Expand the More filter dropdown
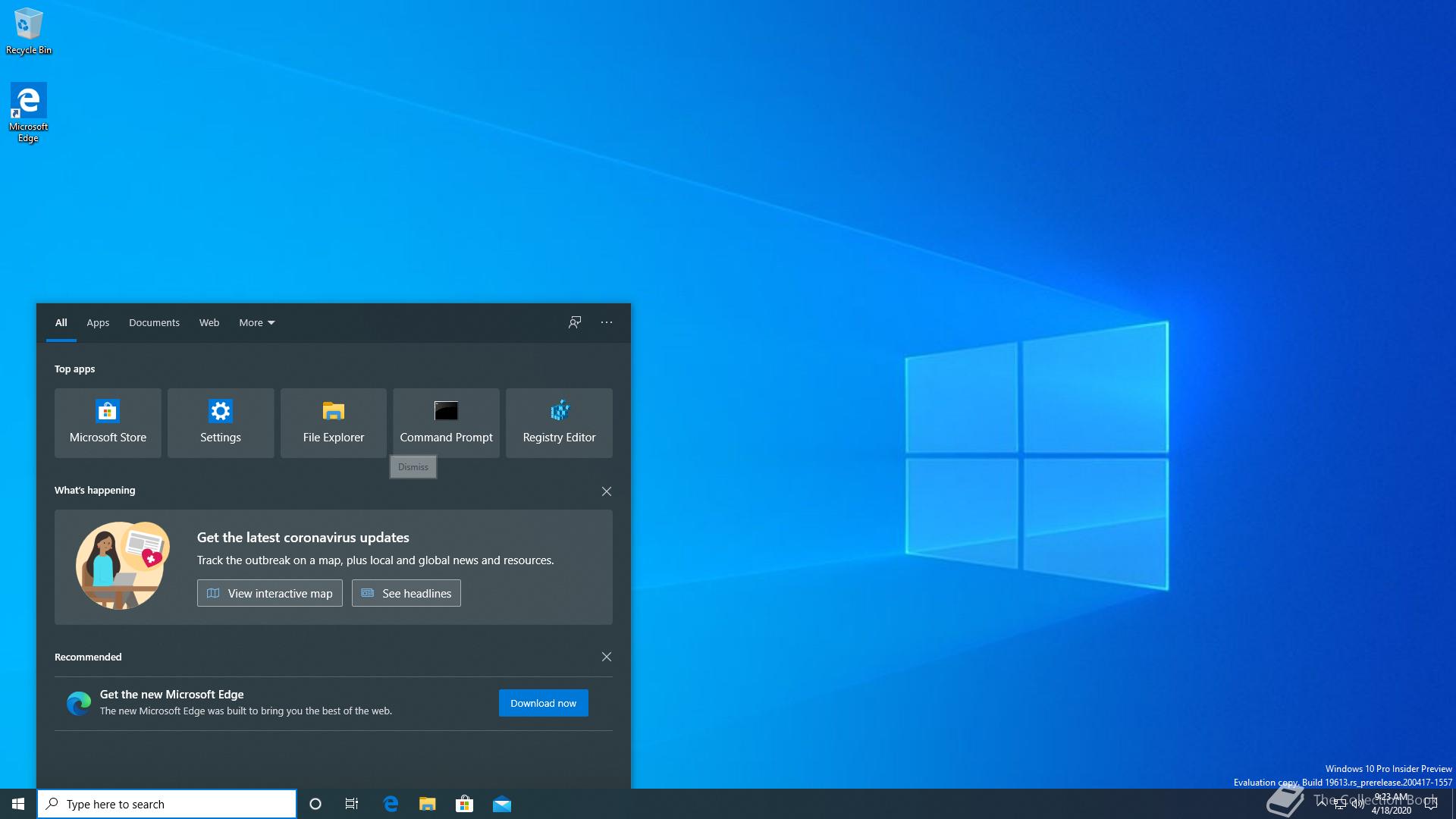 (x=257, y=322)
